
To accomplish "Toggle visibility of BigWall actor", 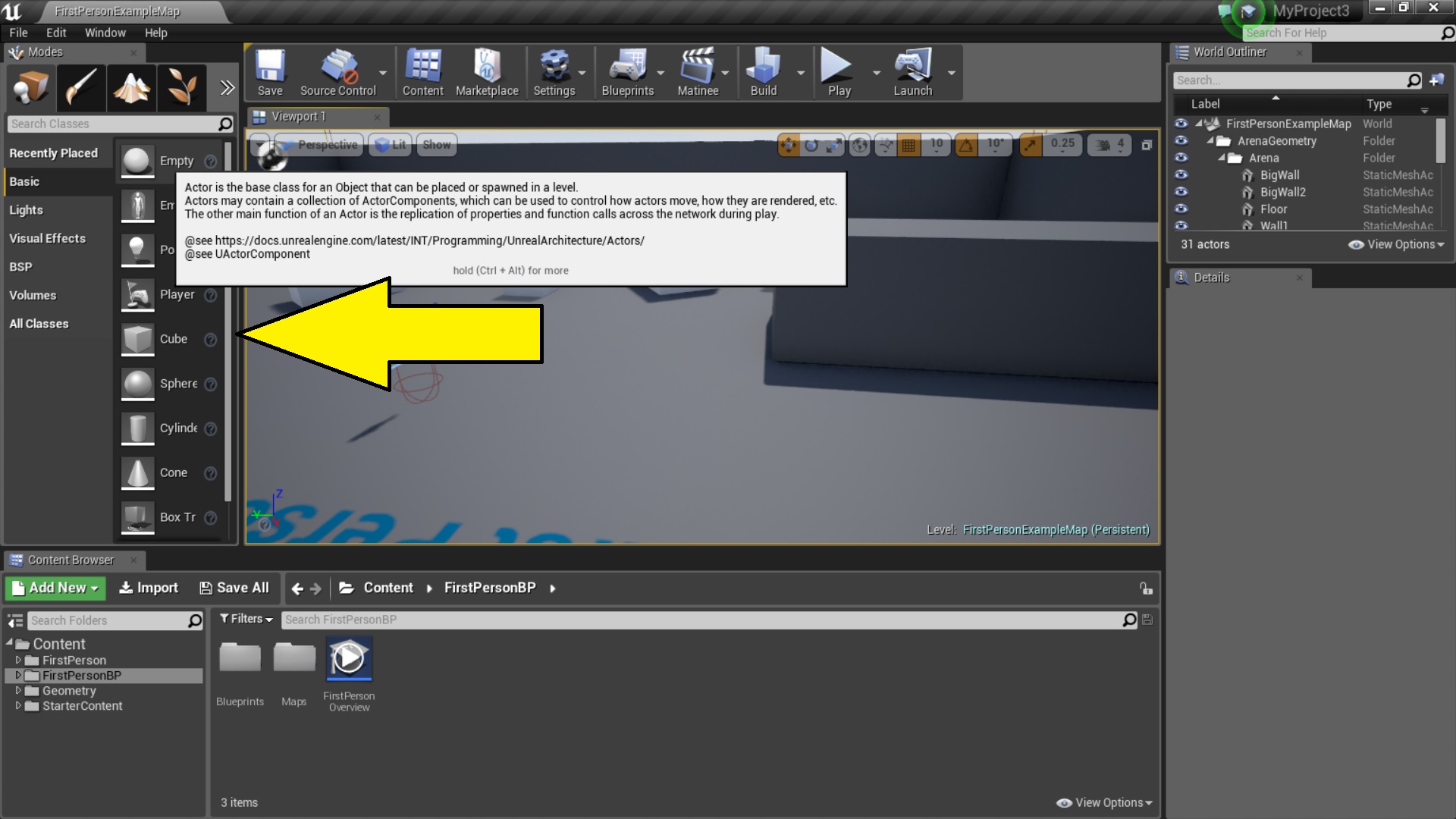I will 1182,175.
